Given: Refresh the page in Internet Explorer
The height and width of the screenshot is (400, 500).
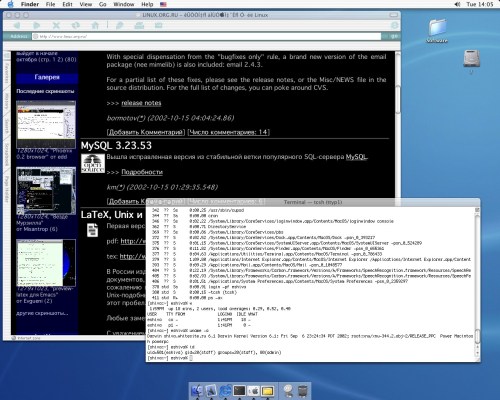Looking at the screenshot, I should (x=76, y=25).
